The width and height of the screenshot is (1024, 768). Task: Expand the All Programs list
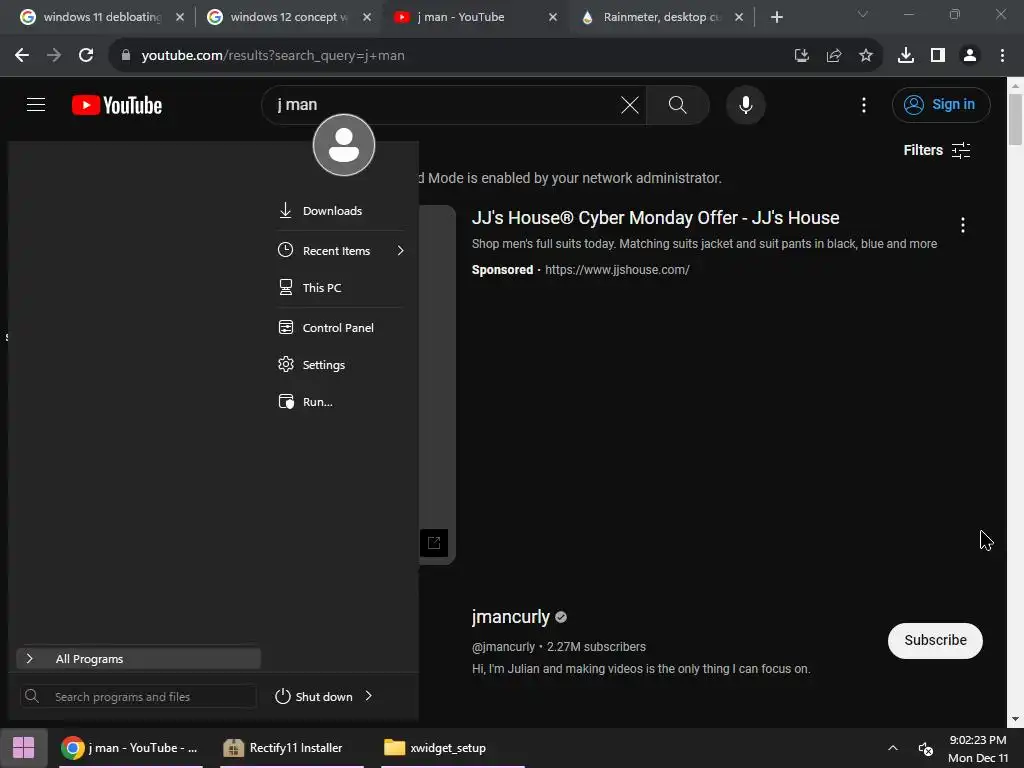[138, 658]
